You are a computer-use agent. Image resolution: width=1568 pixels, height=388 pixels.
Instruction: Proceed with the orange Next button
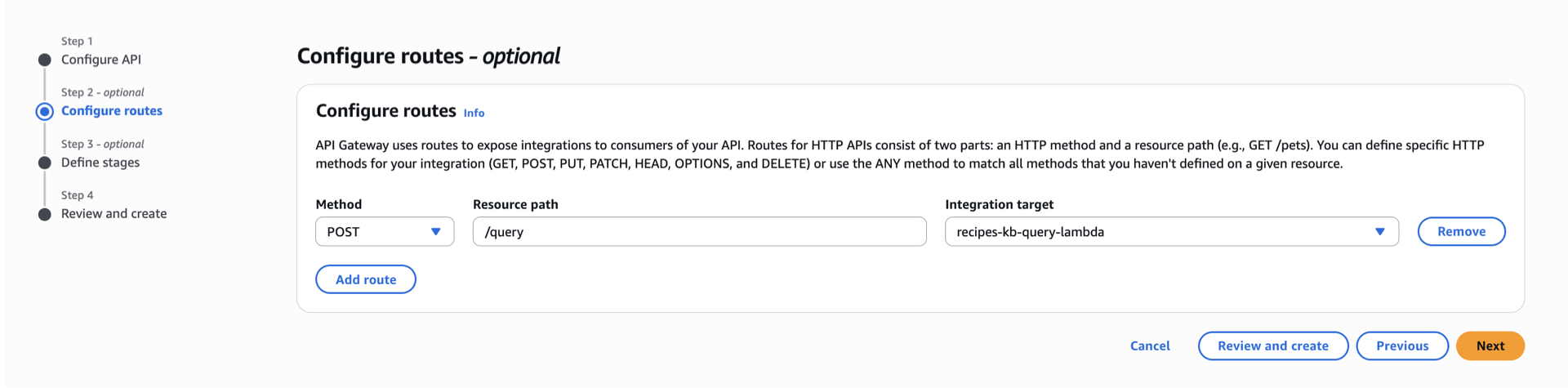pyautogui.click(x=1490, y=346)
